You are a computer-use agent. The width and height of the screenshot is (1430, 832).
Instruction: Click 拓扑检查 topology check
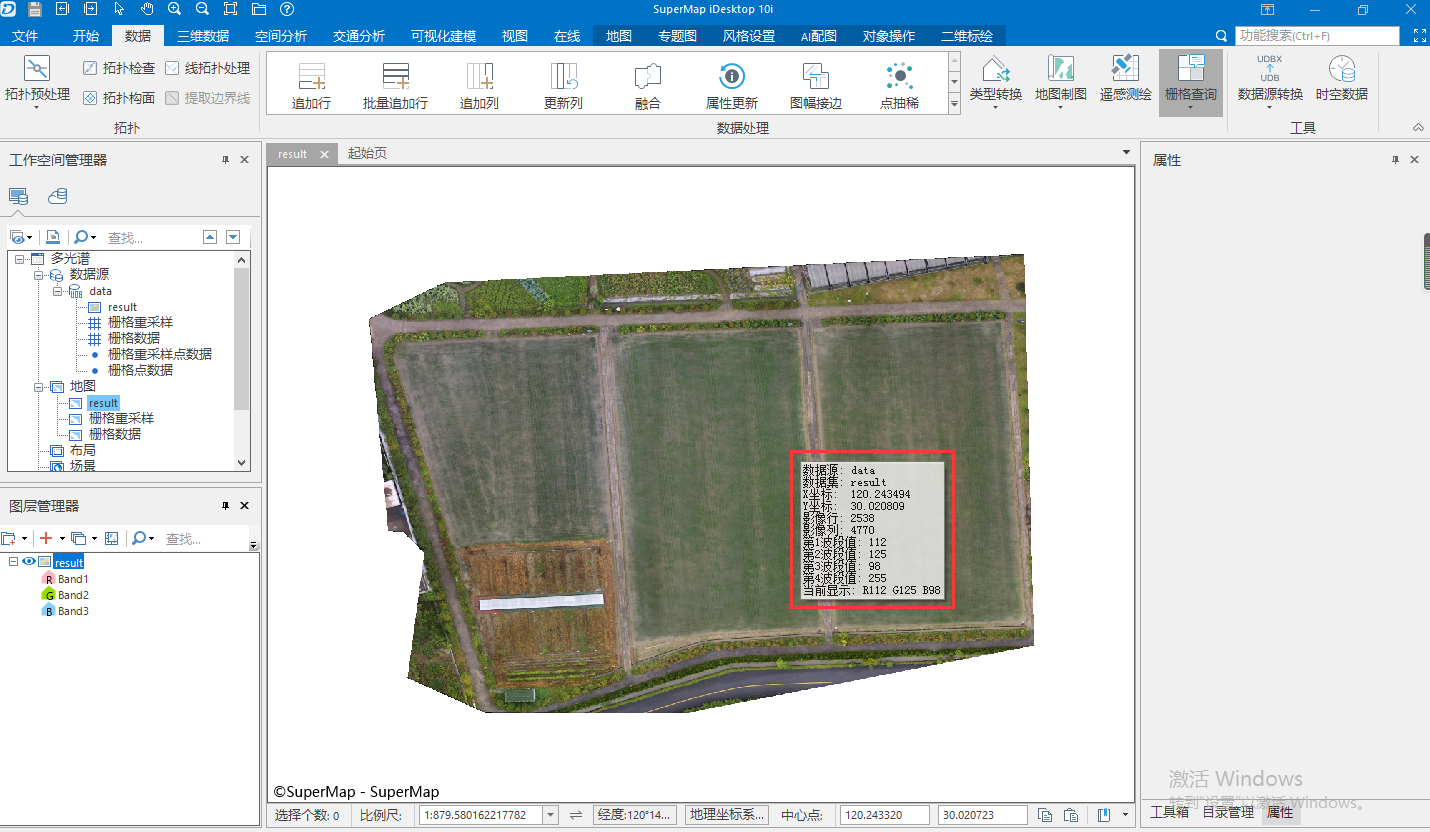click(119, 68)
